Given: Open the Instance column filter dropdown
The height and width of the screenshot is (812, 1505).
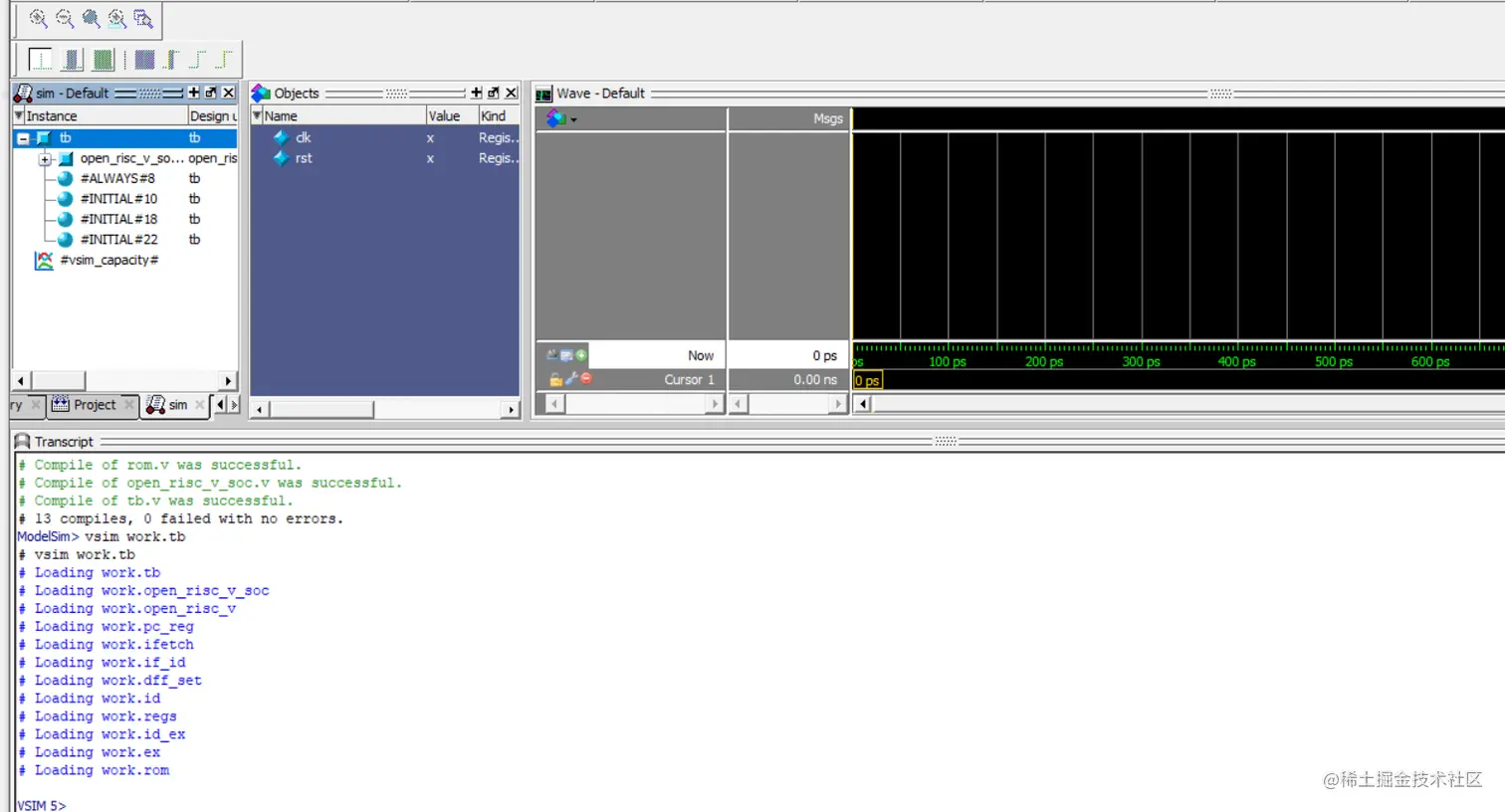Looking at the screenshot, I should [19, 115].
